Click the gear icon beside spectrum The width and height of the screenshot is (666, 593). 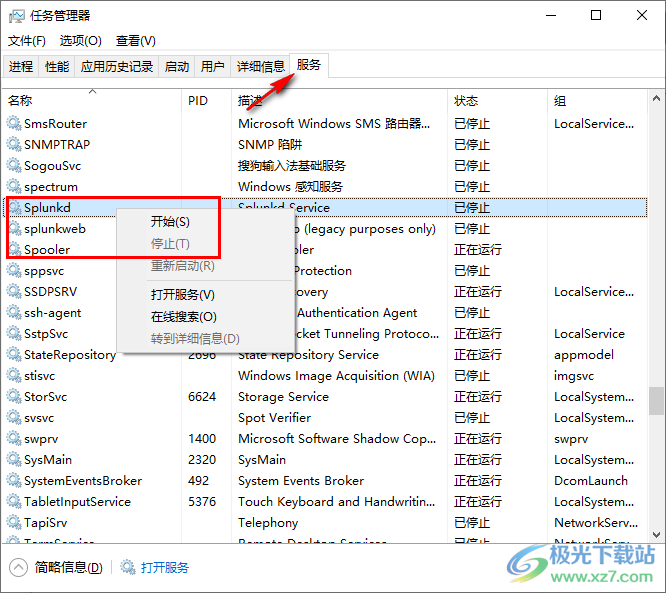tap(14, 186)
